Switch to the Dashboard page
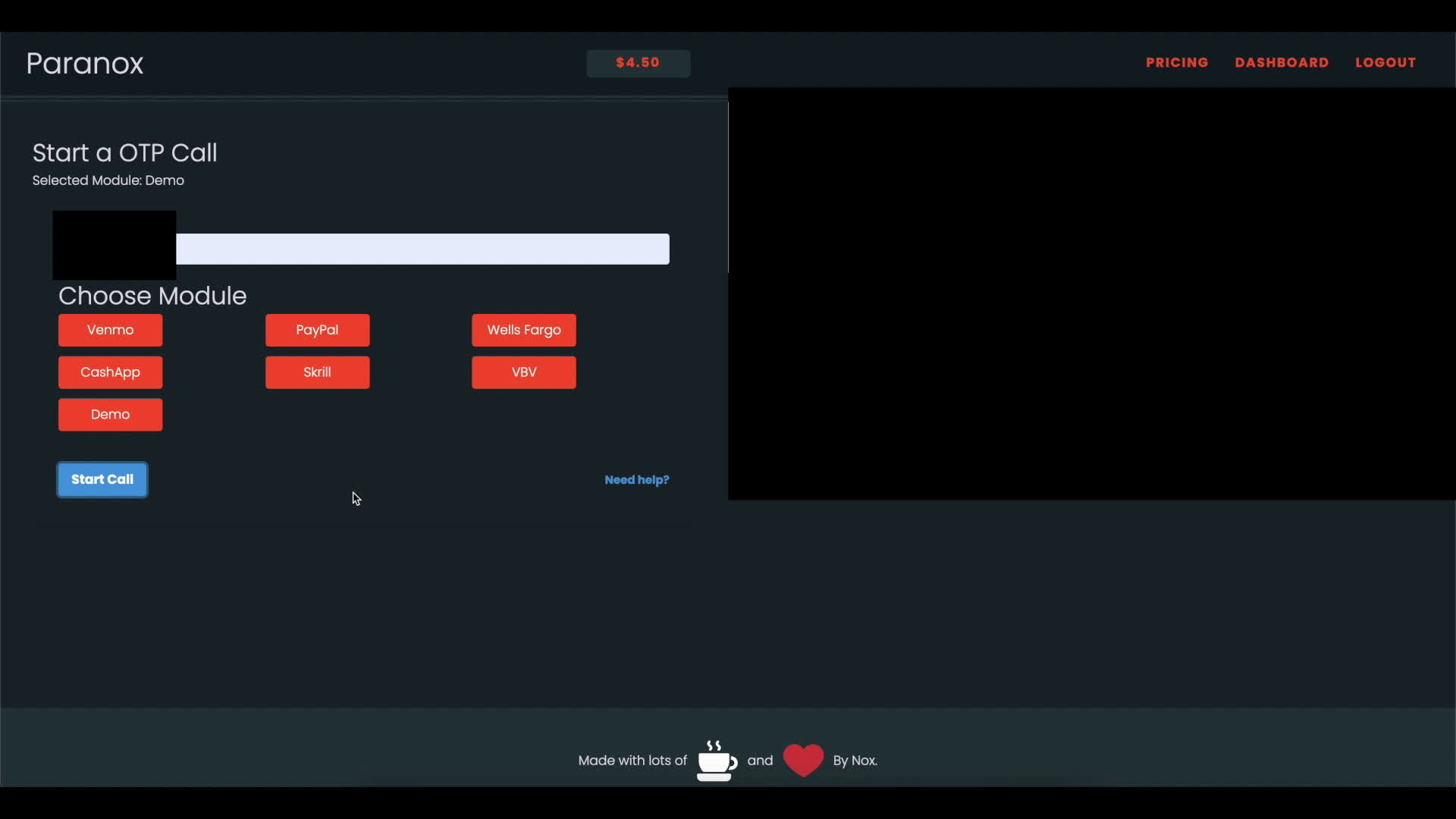 (1282, 62)
